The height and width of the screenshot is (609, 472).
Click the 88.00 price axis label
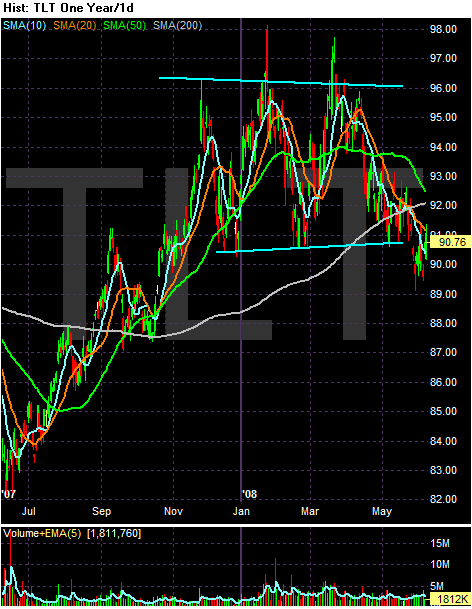click(x=443, y=323)
